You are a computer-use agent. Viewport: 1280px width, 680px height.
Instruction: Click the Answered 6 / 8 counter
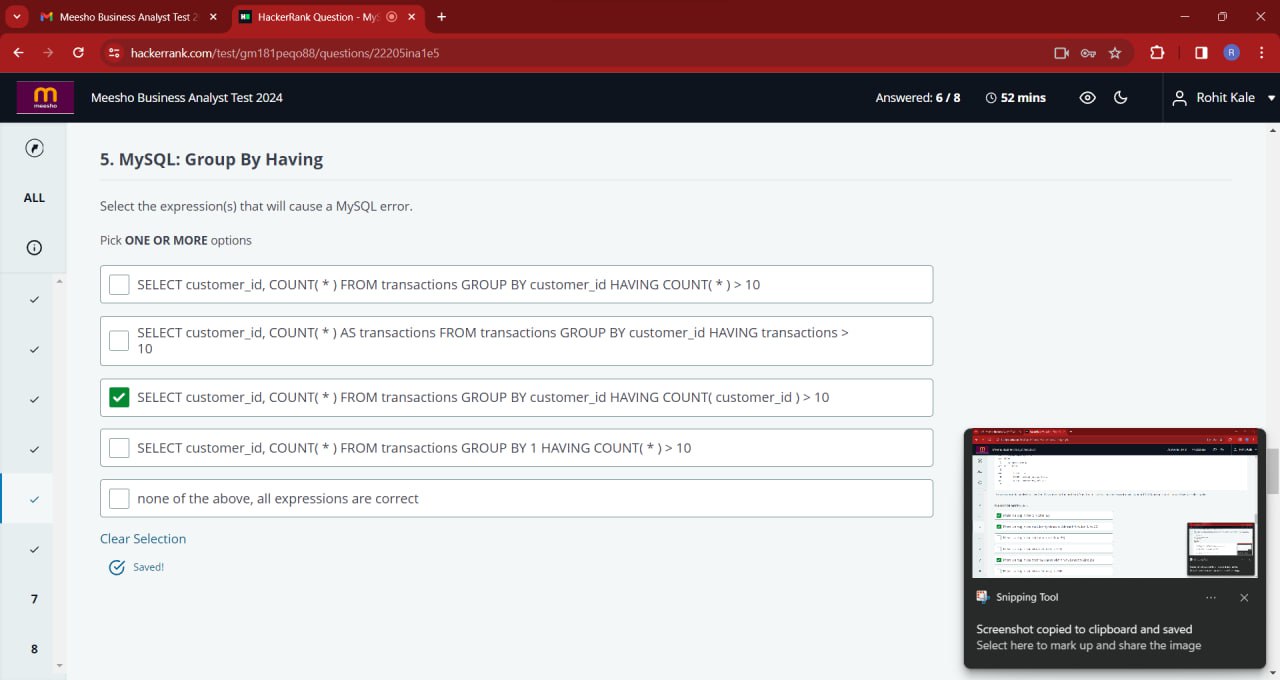click(x=918, y=98)
